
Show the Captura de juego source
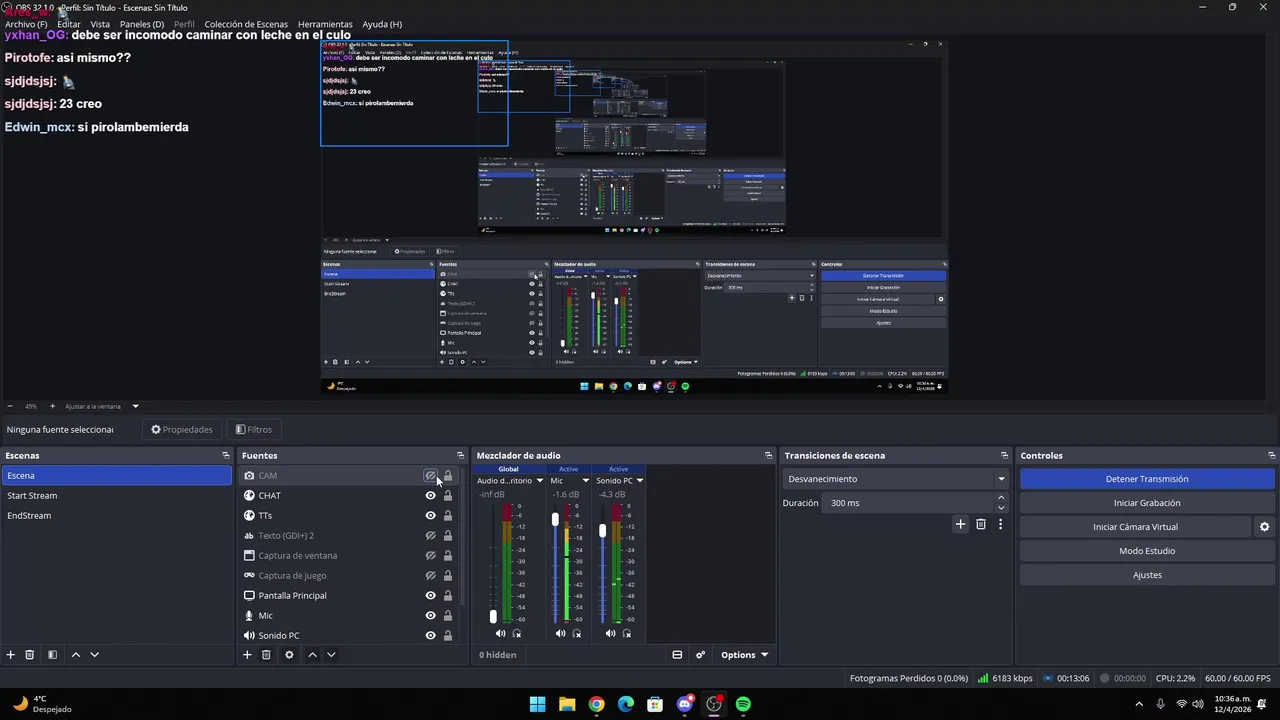click(x=430, y=576)
